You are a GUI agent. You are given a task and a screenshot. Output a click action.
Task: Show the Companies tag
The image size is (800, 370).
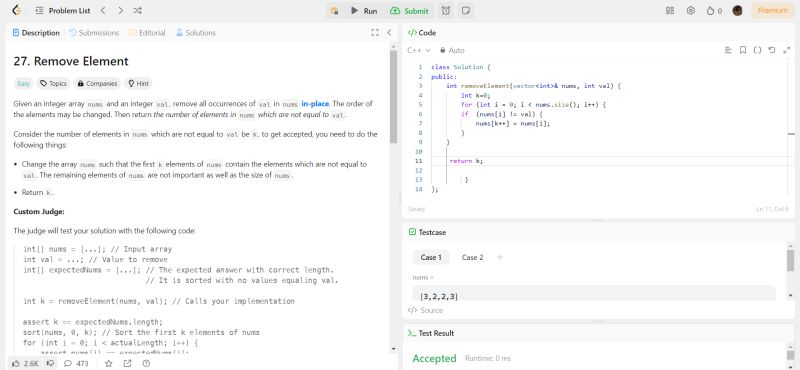coord(97,83)
